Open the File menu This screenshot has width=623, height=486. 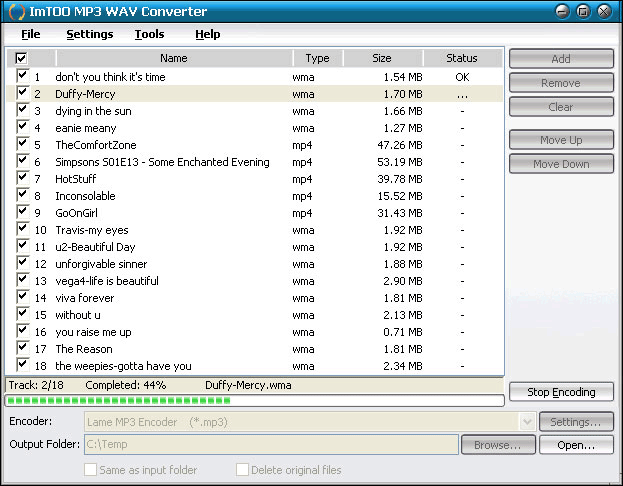click(31, 34)
